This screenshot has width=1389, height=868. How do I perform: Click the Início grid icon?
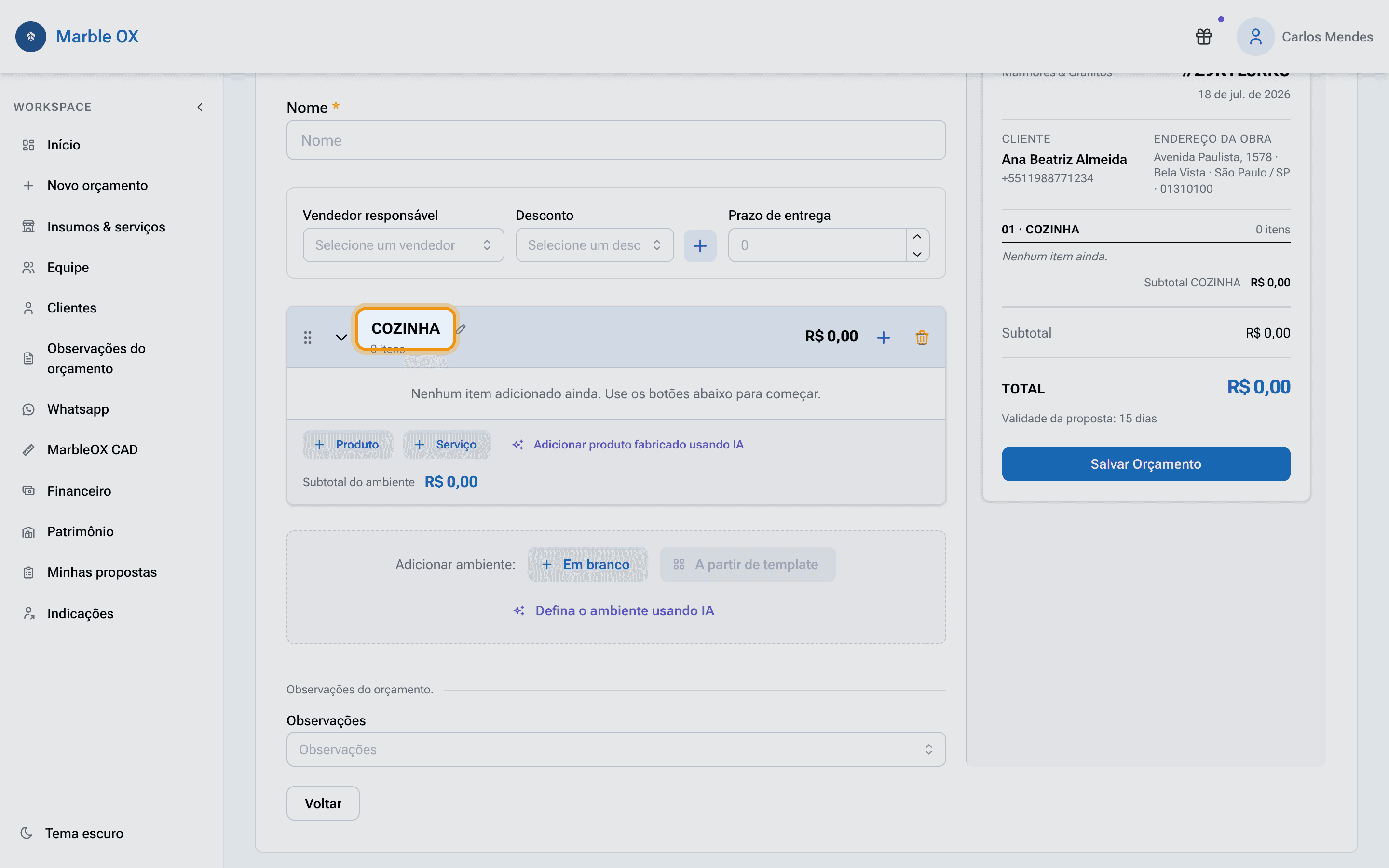coord(28,145)
